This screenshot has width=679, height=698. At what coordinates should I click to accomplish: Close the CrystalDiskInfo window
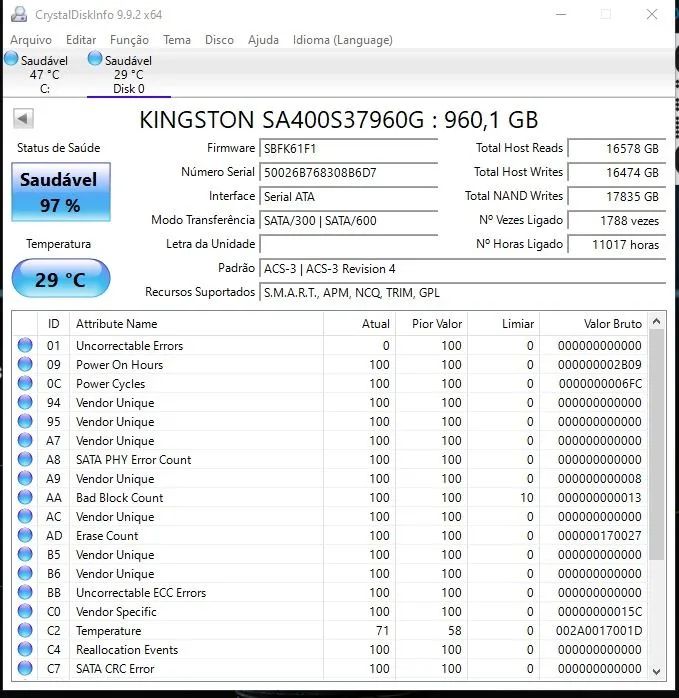pyautogui.click(x=651, y=14)
